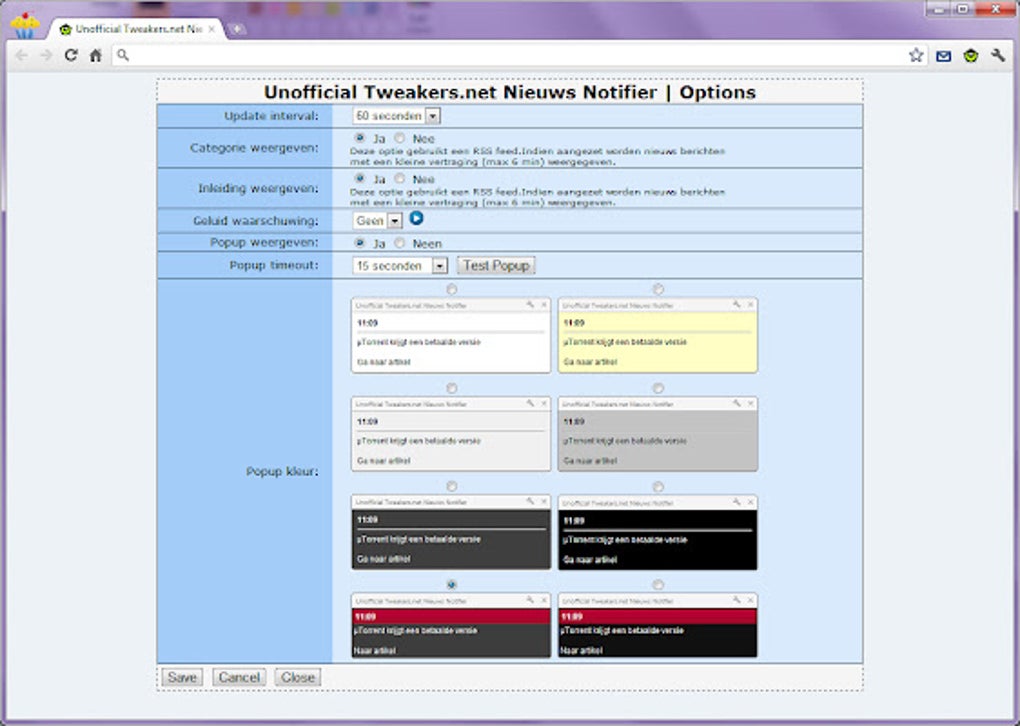1020x726 pixels.
Task: Select Neen for Popup weergeven
Action: coord(398,244)
